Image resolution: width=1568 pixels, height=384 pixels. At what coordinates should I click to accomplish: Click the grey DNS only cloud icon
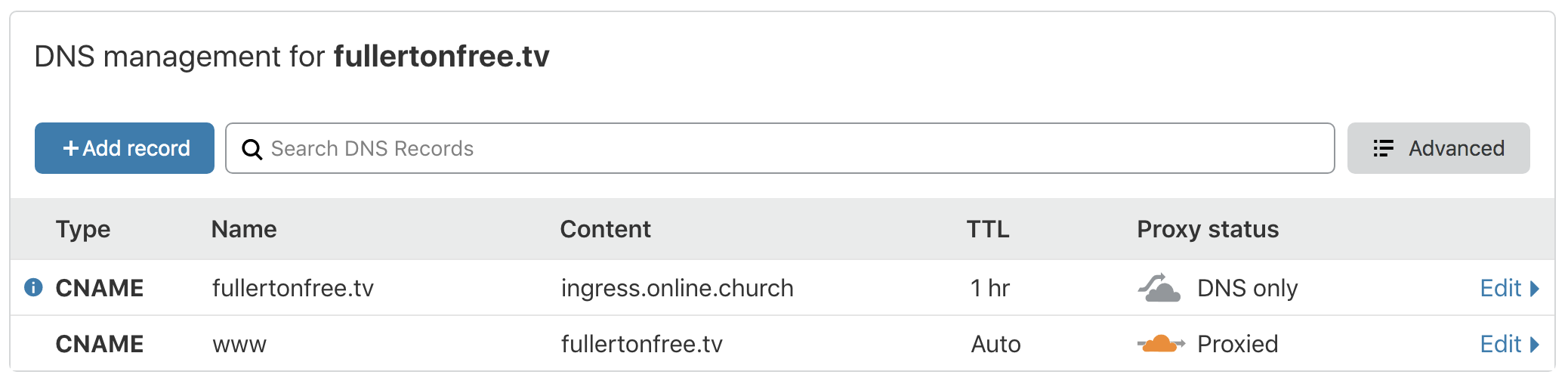[x=1159, y=288]
